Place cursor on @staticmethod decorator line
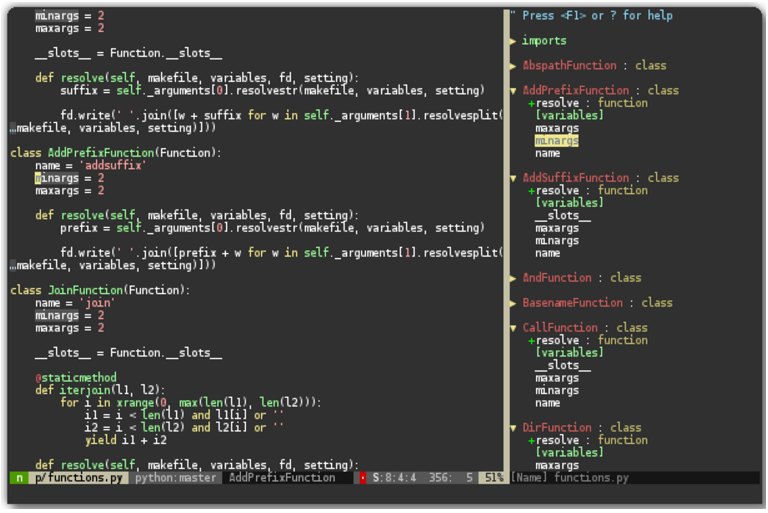Viewport: 768px width, 513px height. [75, 378]
